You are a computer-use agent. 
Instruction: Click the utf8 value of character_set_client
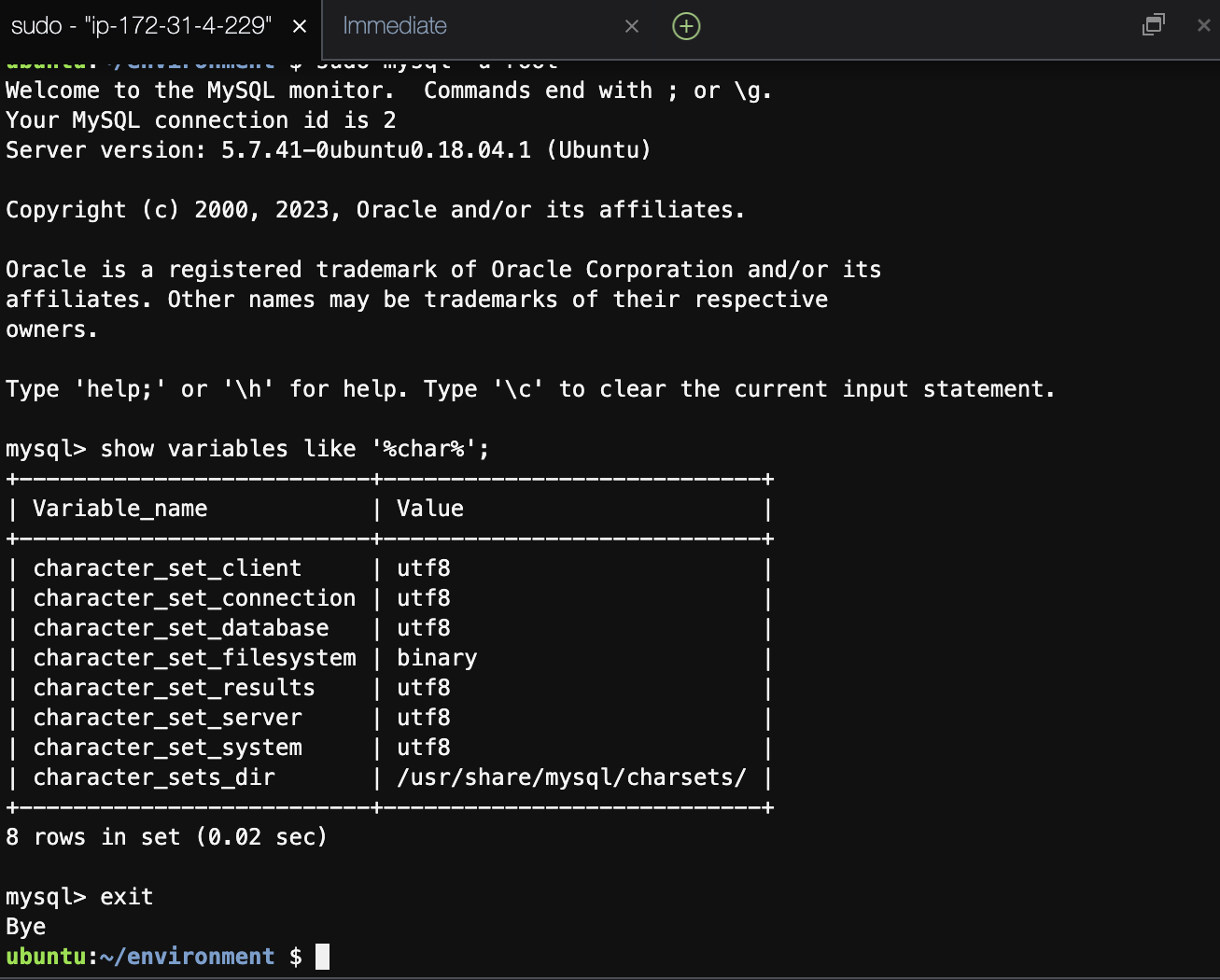tap(424, 567)
